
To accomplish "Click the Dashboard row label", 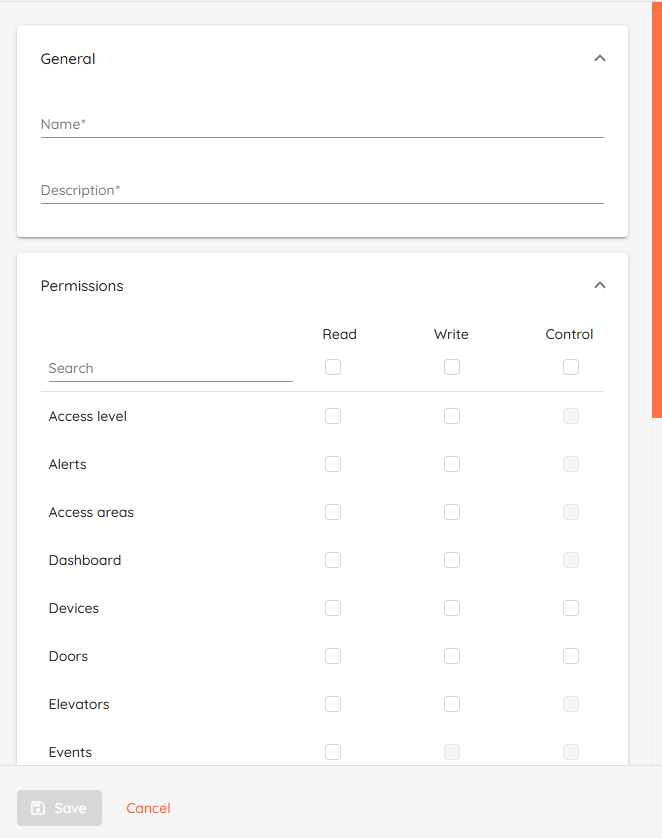I will click(85, 561).
